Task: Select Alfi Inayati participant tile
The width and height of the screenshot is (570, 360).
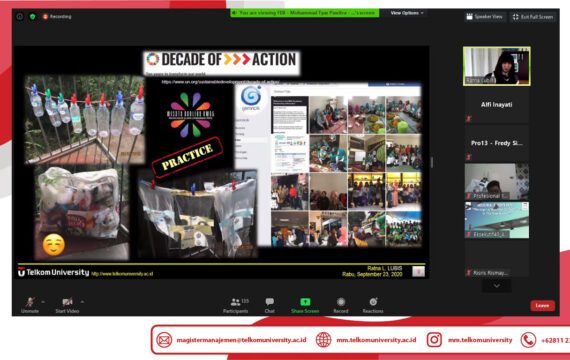Action: click(x=497, y=105)
